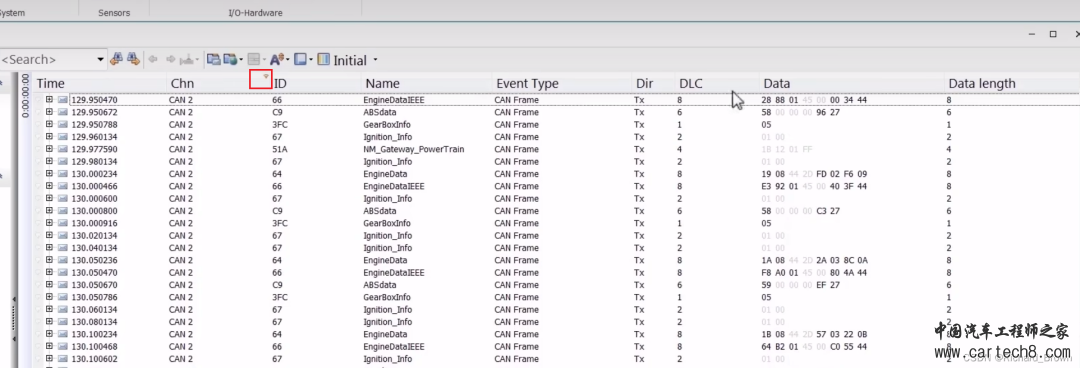
Task: Expand the 129.977590 NM_Gateway_PowerTrain row
Action: 50,149
